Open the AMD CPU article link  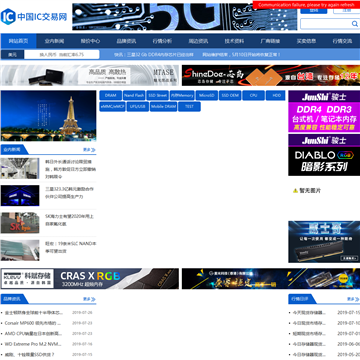(x=33, y=333)
